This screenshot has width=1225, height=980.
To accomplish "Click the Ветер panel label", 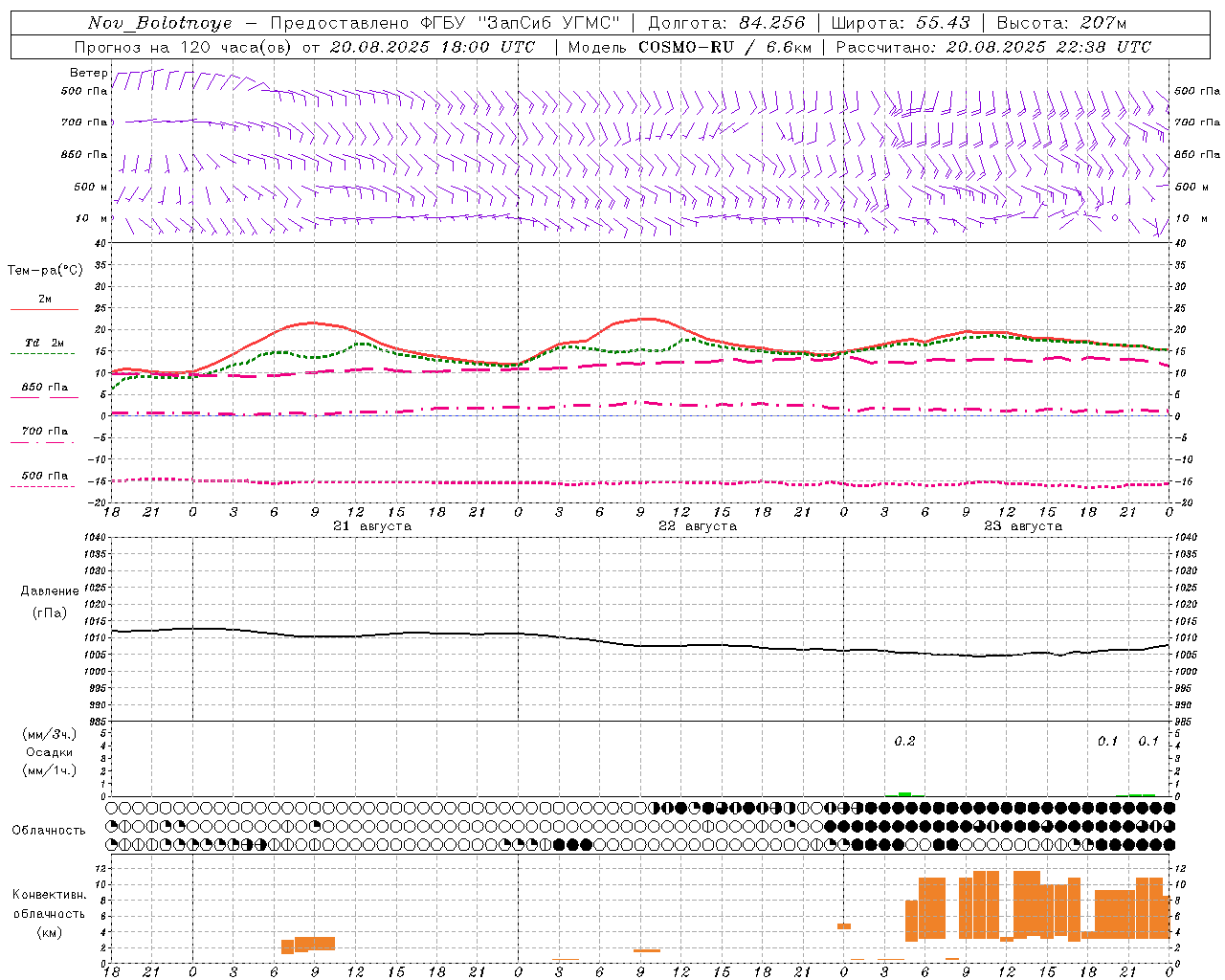I will 88,73.
